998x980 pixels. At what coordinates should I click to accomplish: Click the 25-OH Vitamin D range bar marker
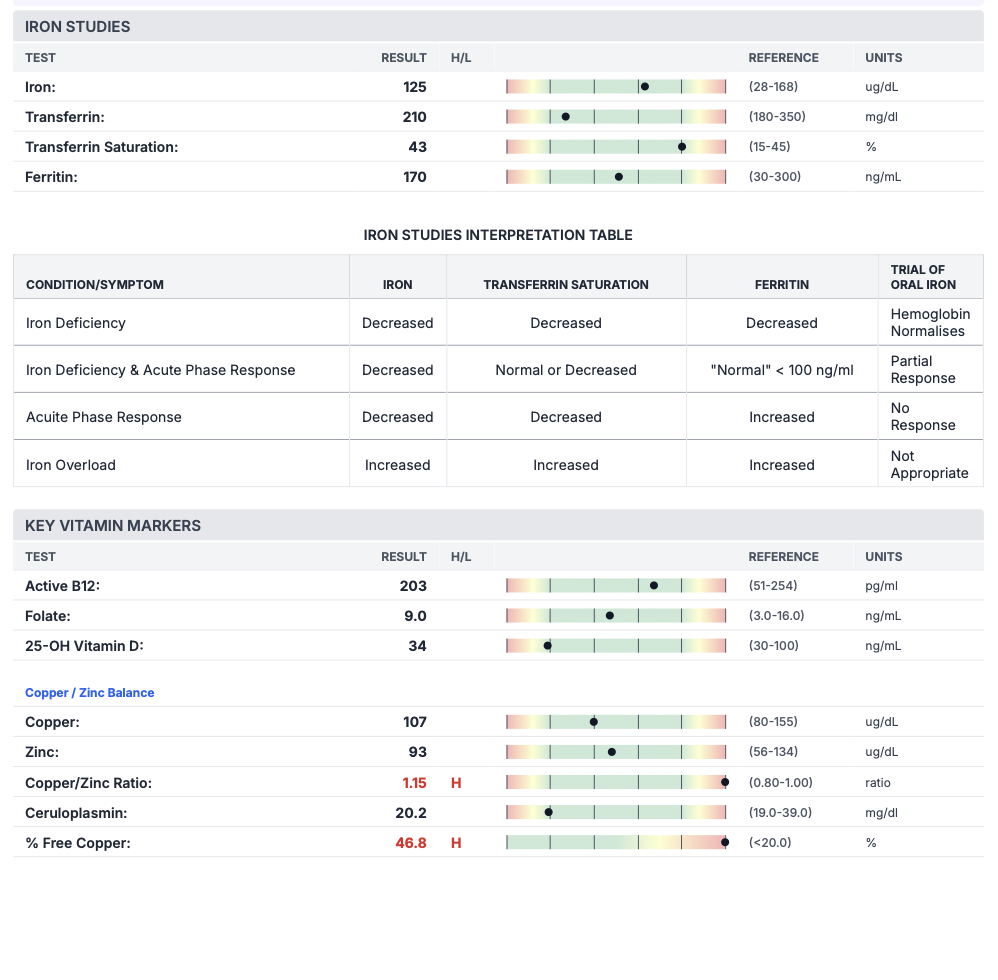[547, 646]
